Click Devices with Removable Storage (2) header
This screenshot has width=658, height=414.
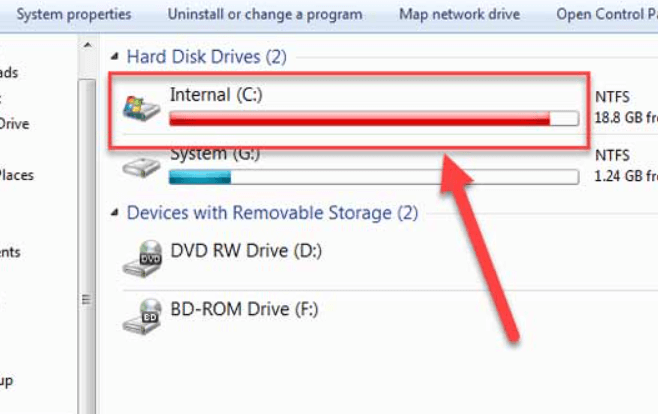272,213
